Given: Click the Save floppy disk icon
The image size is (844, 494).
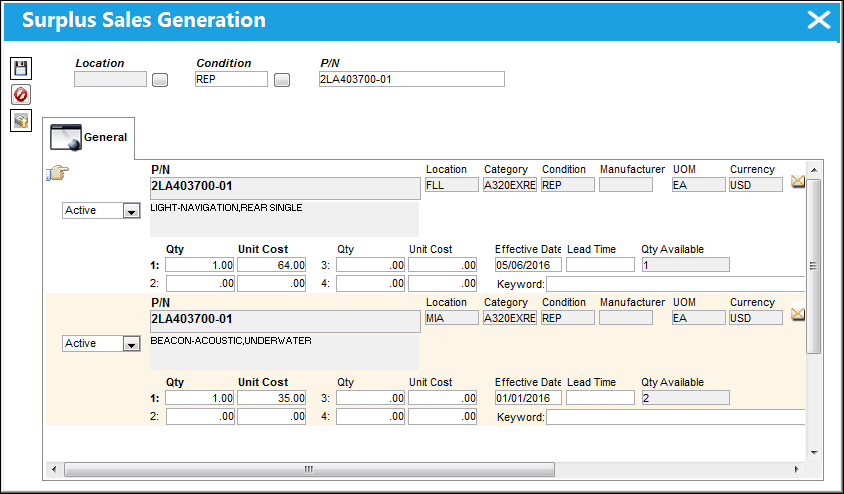Looking at the screenshot, I should (21, 68).
